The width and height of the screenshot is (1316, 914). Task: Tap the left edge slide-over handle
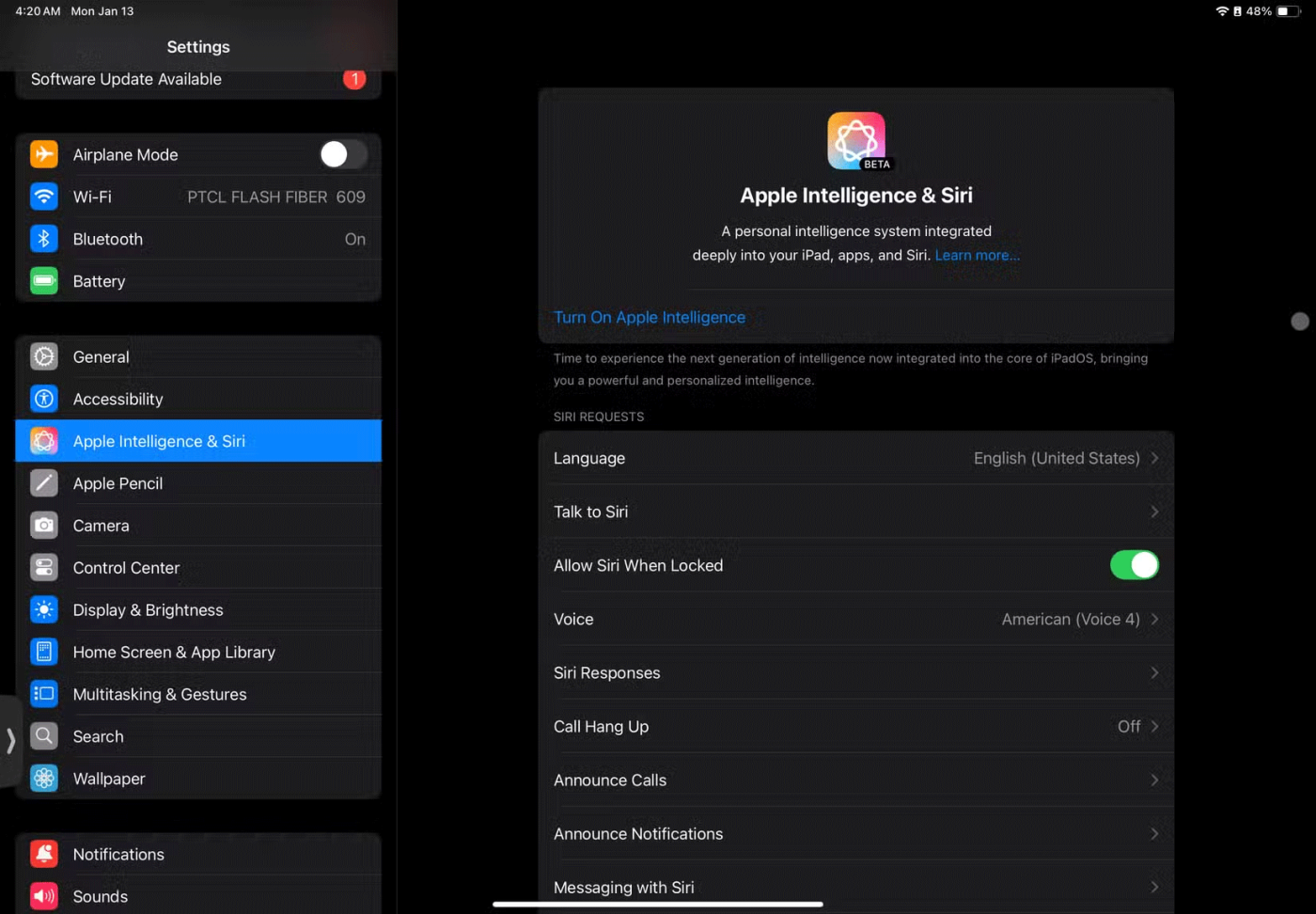pos(10,741)
